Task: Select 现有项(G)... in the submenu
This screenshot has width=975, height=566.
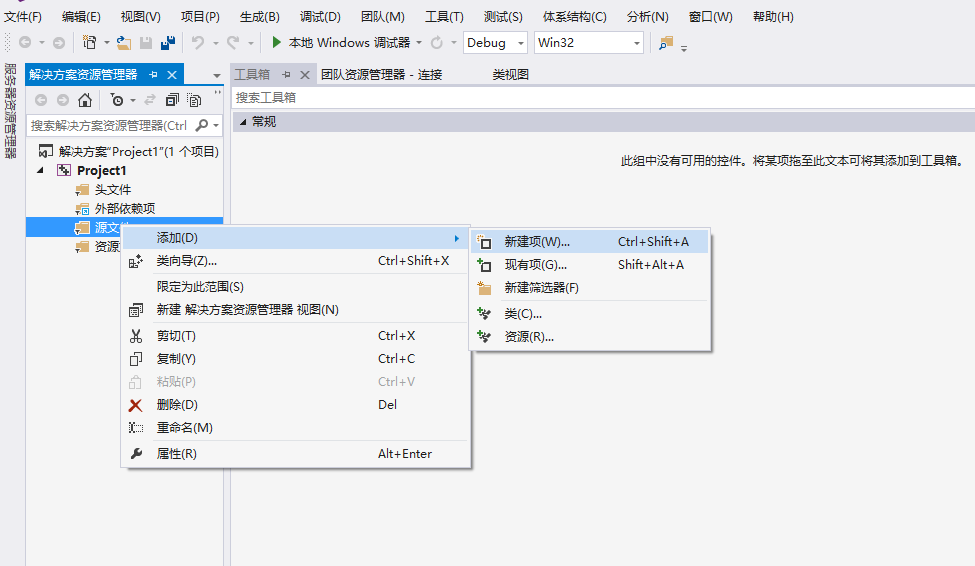Action: 589,264
